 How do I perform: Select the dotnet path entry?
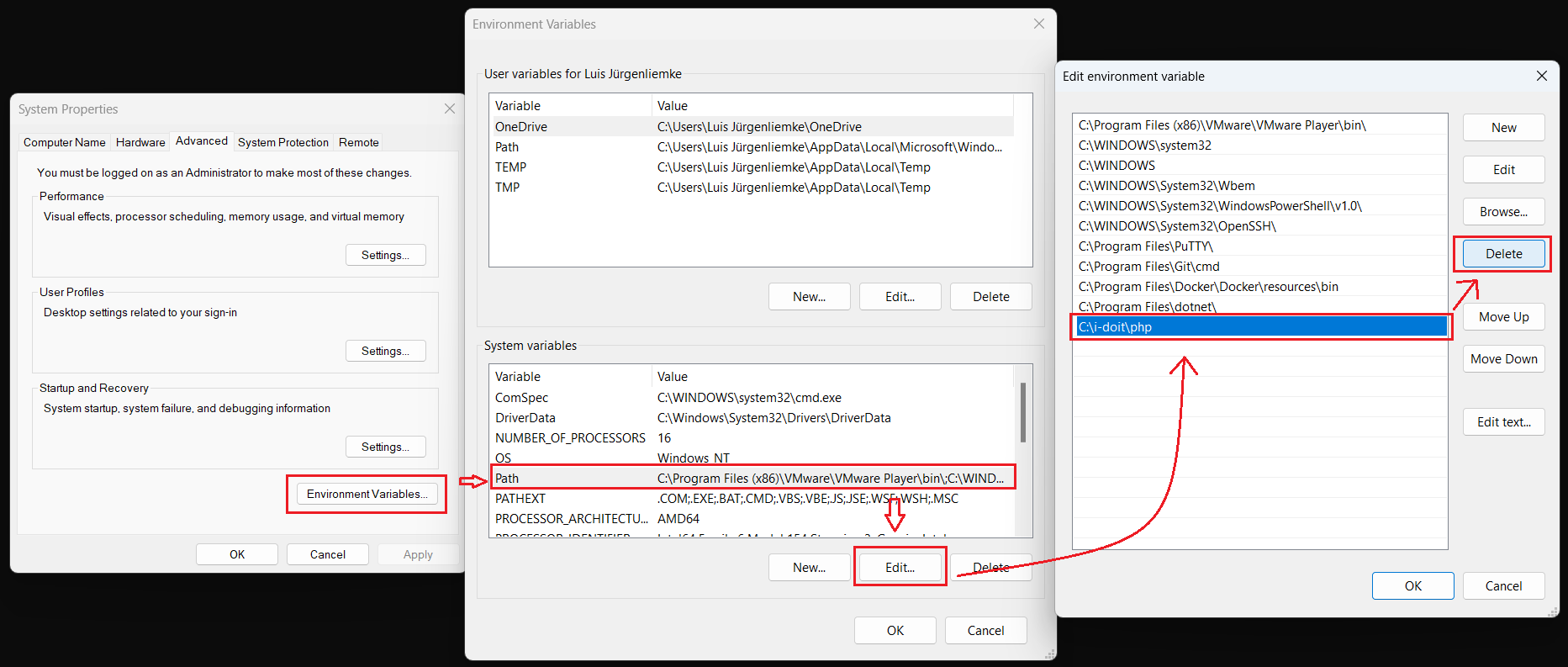1260,305
